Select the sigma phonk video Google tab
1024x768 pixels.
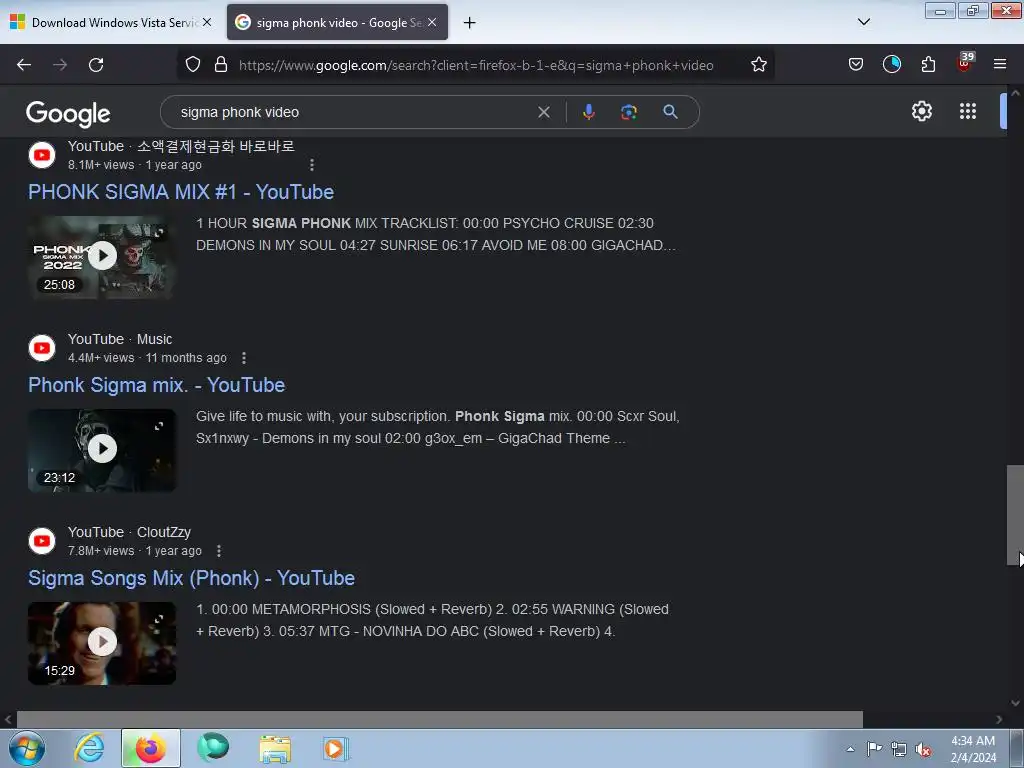[337, 22]
